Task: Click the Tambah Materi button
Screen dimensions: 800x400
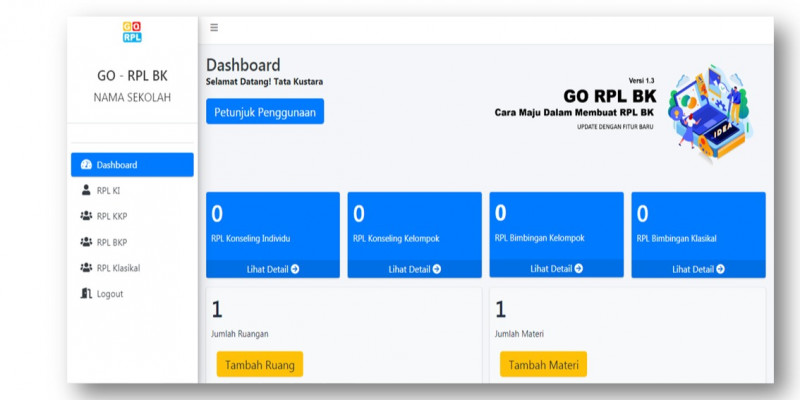Action: 543,364
